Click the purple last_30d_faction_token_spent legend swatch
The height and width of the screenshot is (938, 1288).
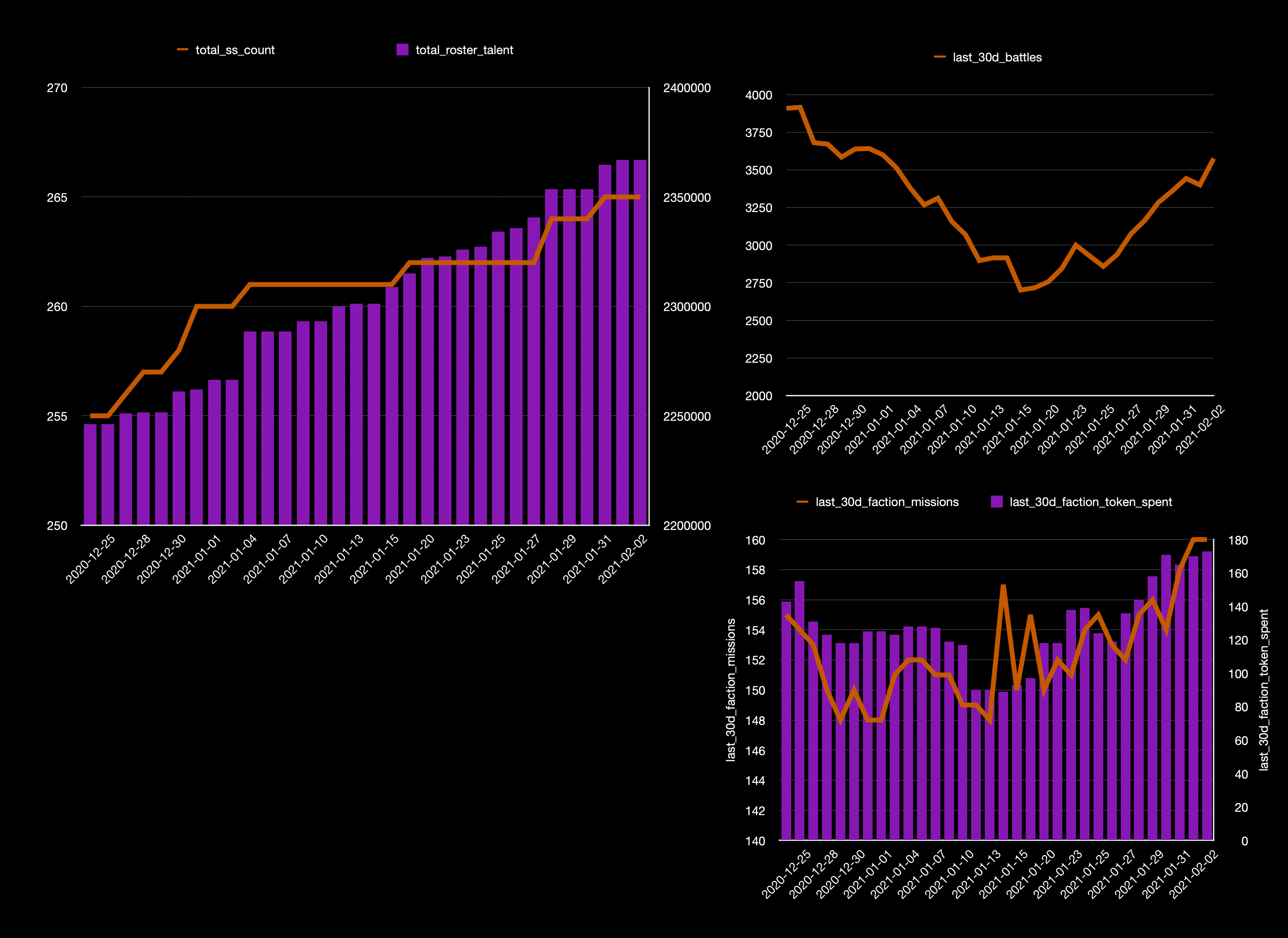point(996,502)
